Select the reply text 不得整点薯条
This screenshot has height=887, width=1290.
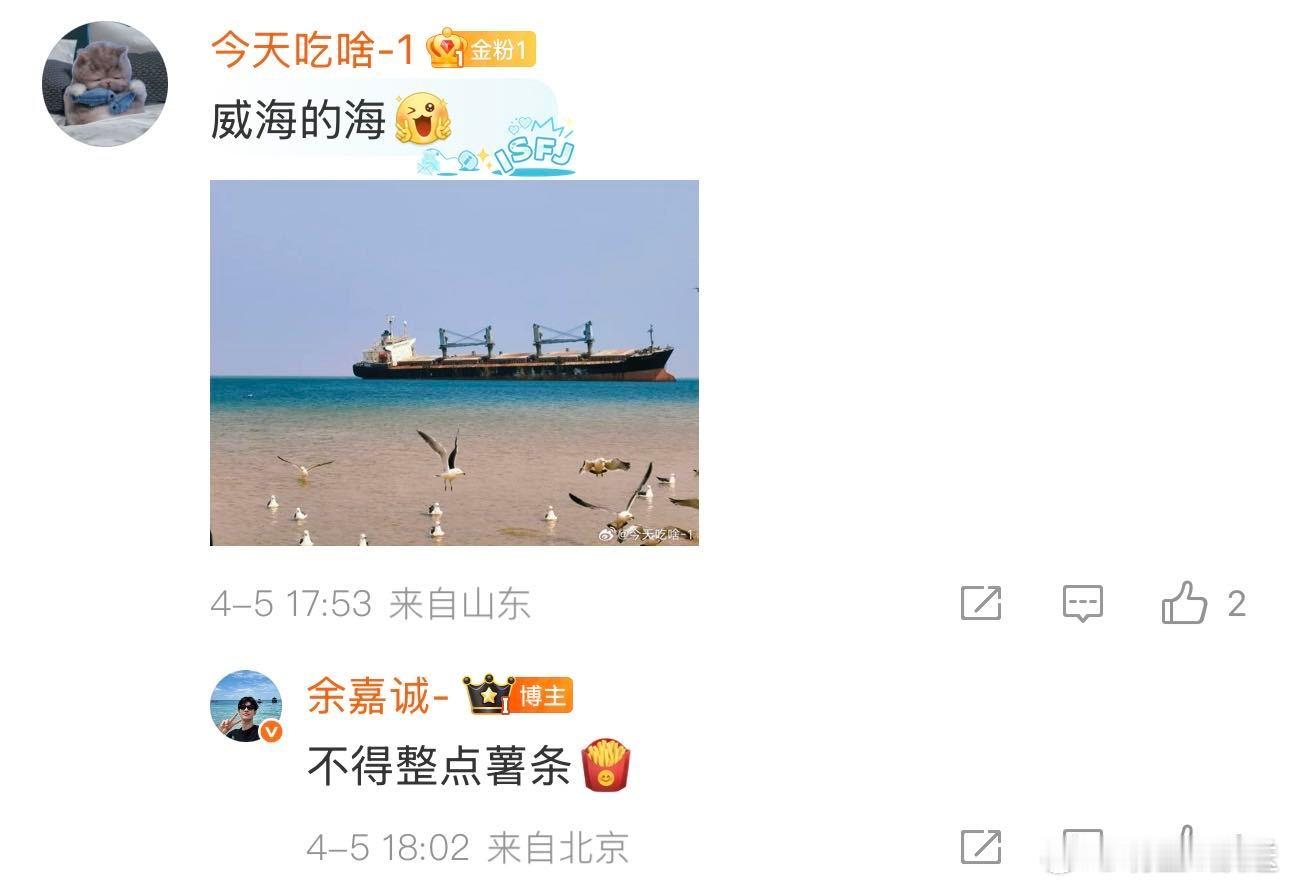[x=439, y=767]
